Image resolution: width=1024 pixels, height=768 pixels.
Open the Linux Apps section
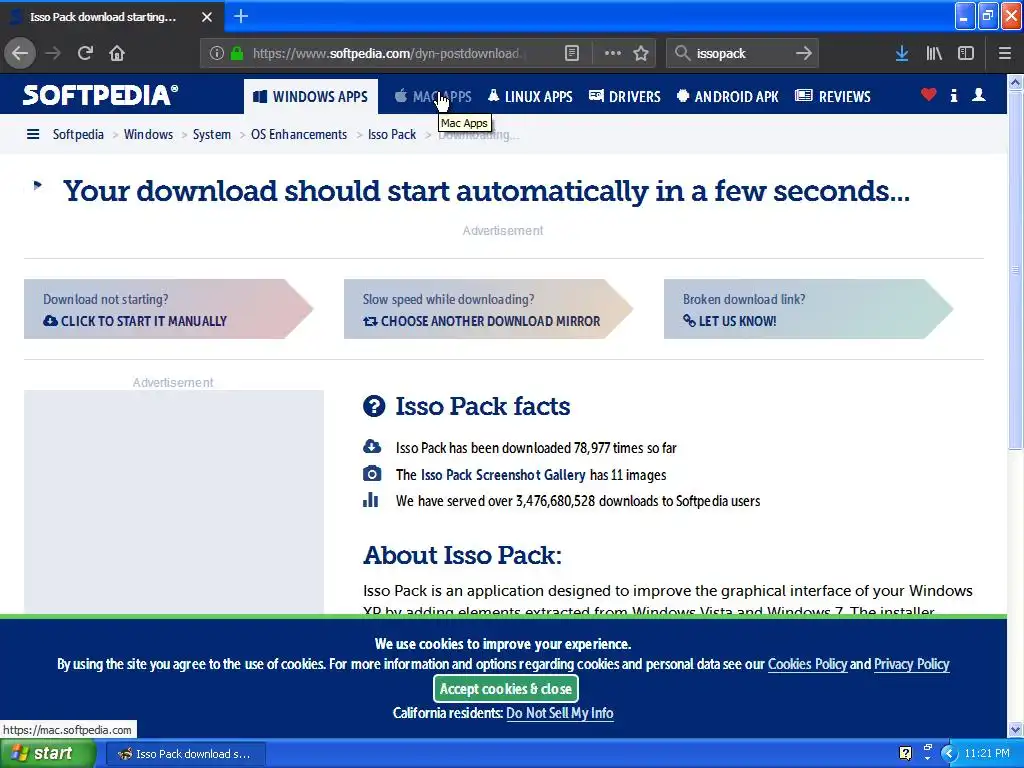tap(530, 97)
